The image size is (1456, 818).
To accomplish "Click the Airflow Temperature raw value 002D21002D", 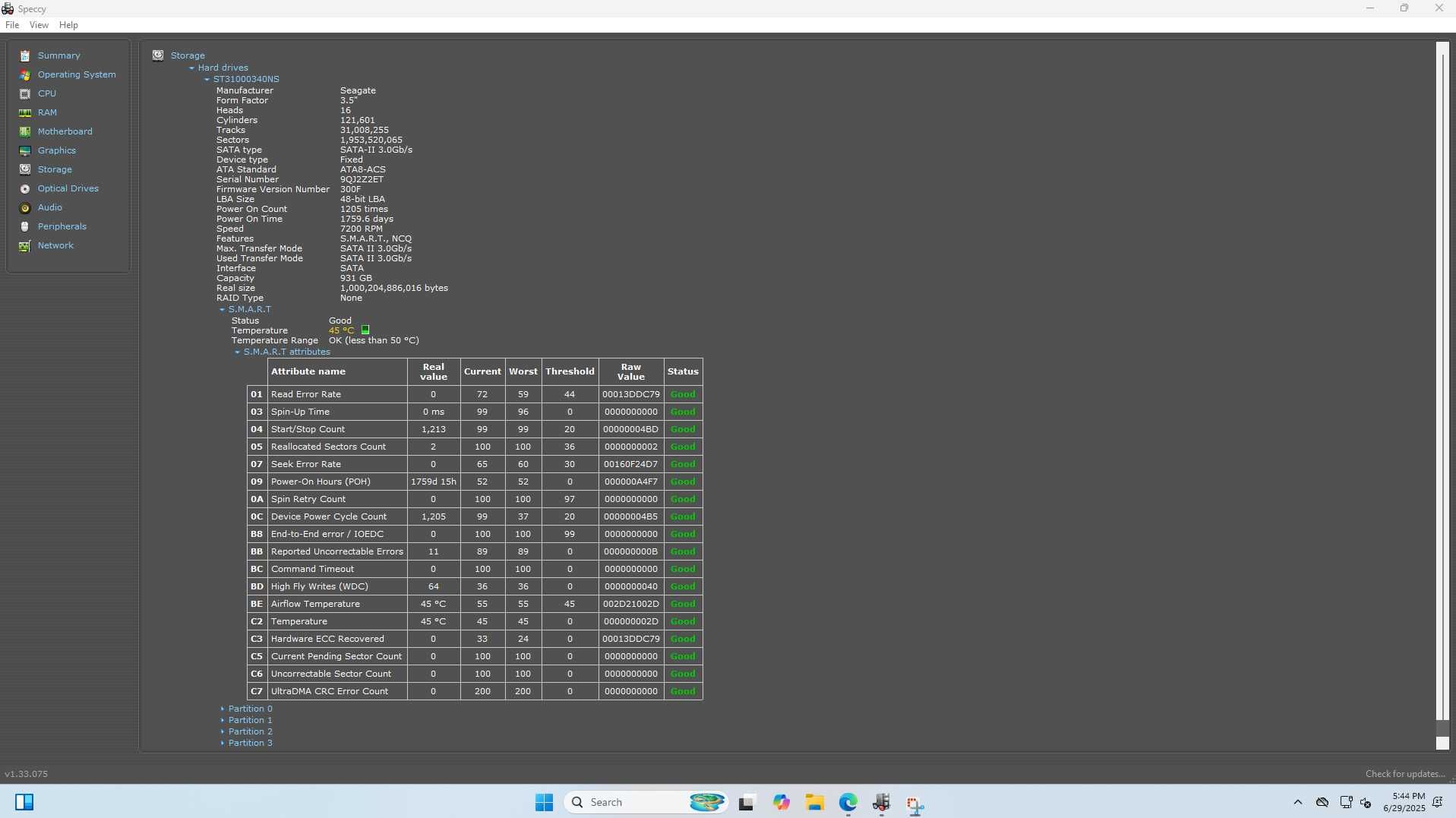I will pyautogui.click(x=631, y=604).
